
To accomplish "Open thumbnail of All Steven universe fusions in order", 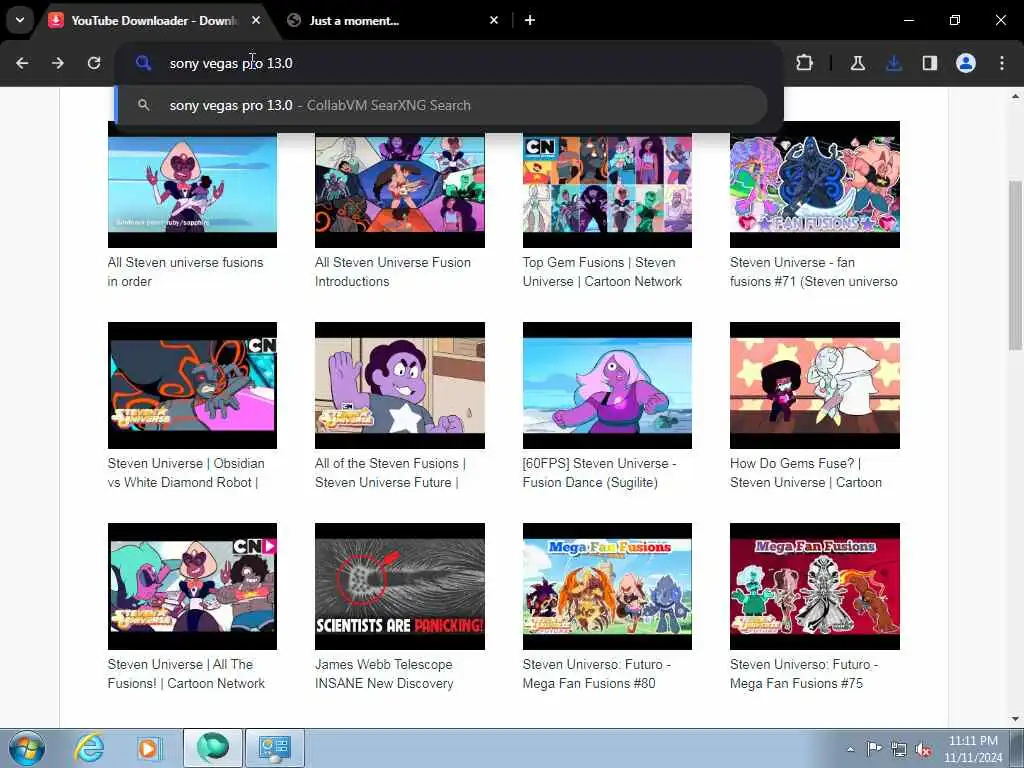I will pyautogui.click(x=192, y=184).
